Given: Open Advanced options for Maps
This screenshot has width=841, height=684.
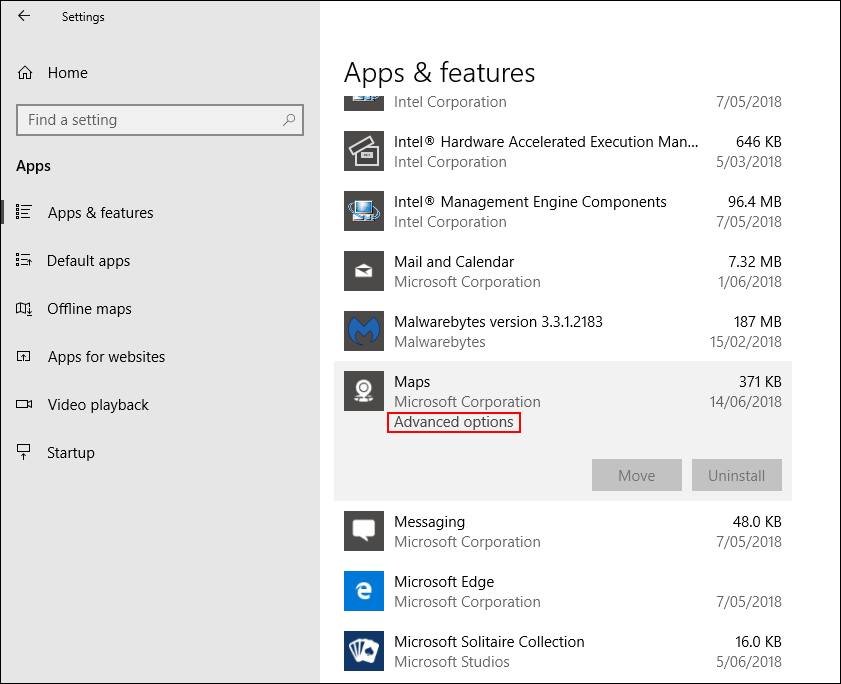Looking at the screenshot, I should [454, 422].
